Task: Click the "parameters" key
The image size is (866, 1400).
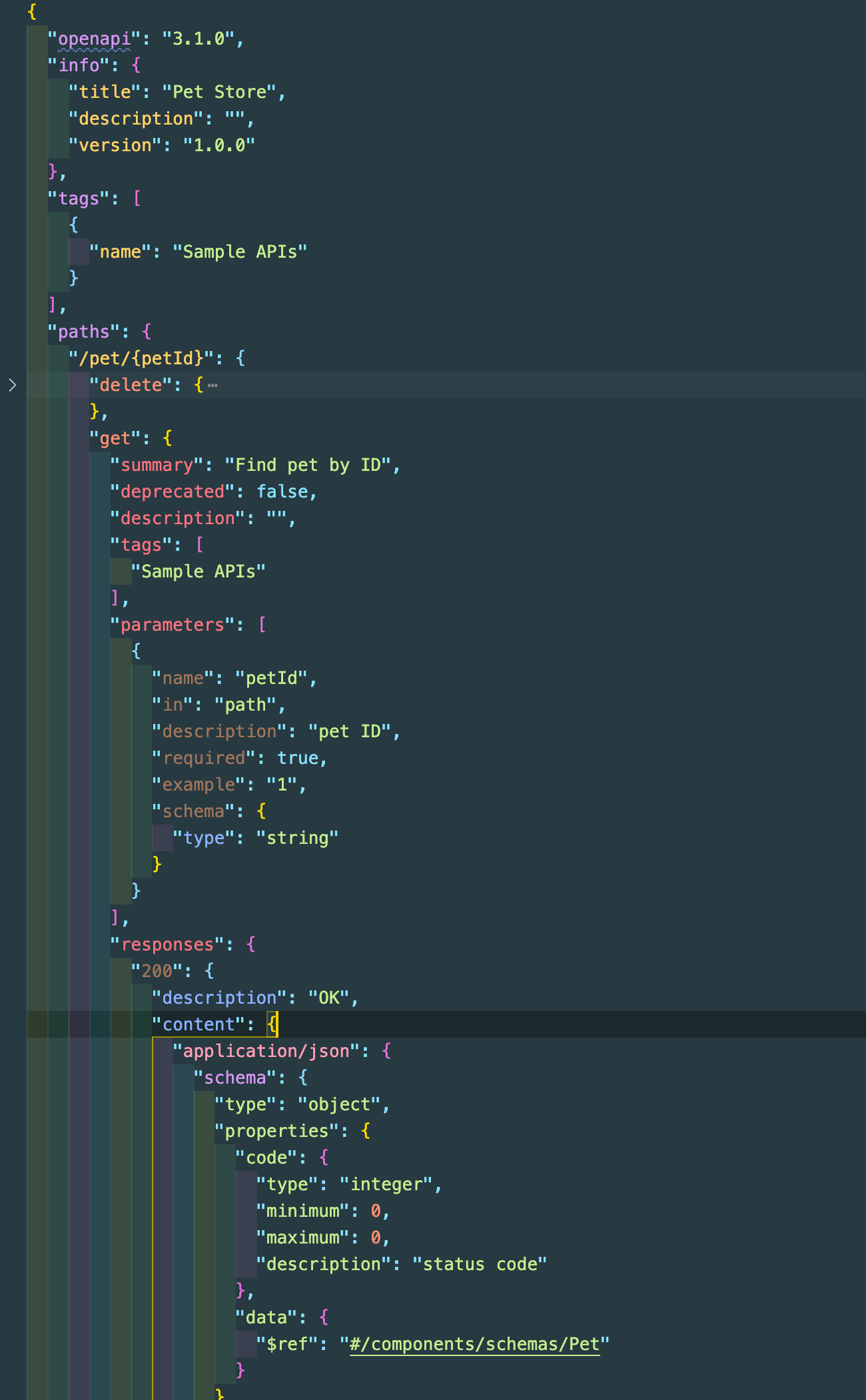Action: (173, 625)
